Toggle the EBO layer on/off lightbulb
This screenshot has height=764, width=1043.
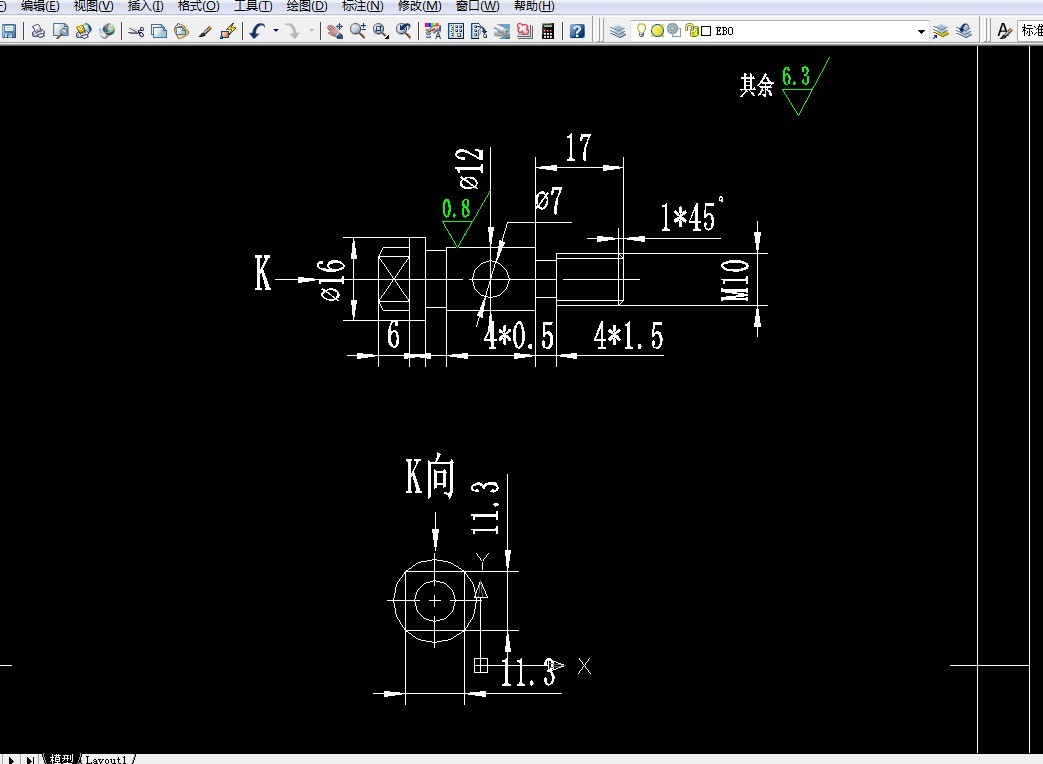(641, 30)
